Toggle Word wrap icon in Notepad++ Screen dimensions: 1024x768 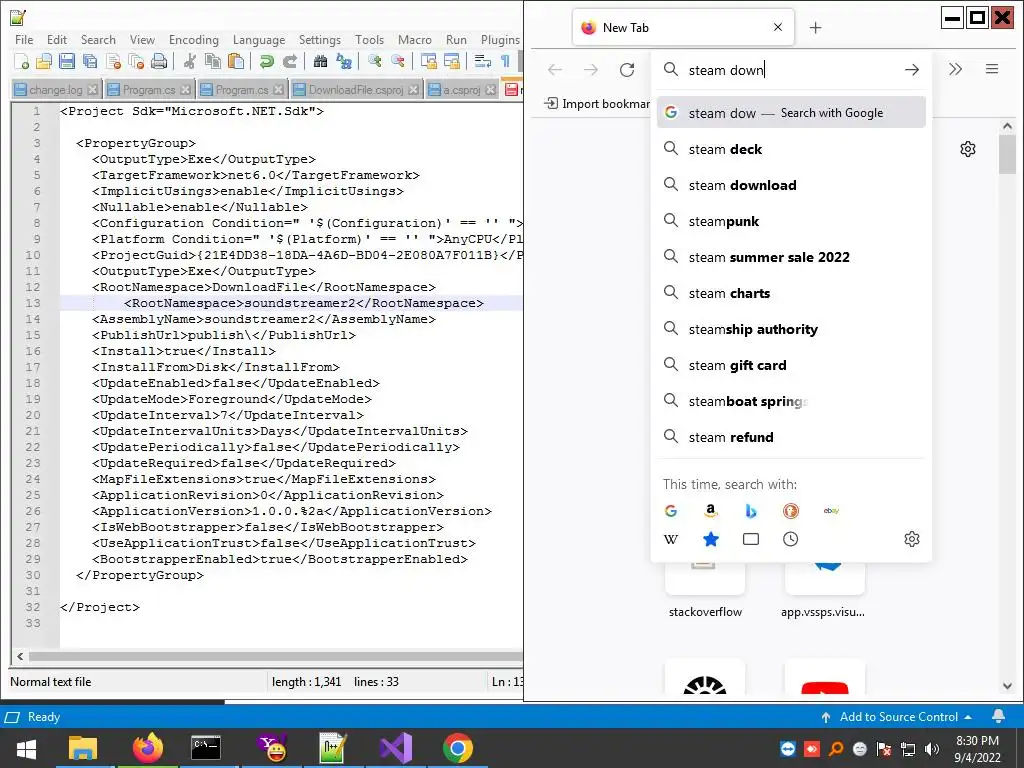483,61
